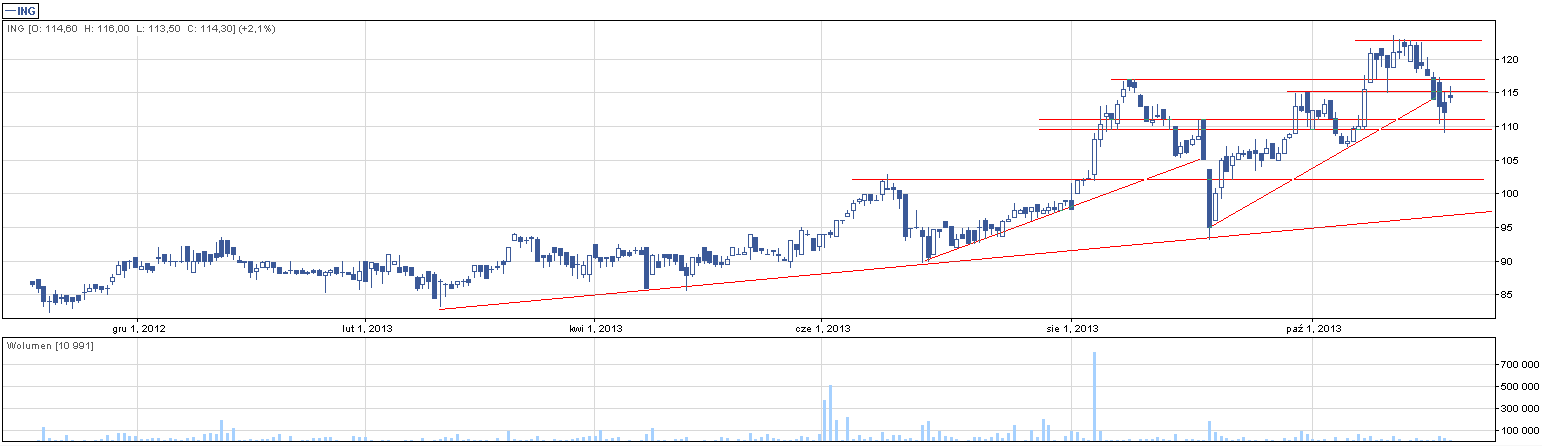
Task: Click the gru 1, 2012 date label
Action: click(137, 328)
